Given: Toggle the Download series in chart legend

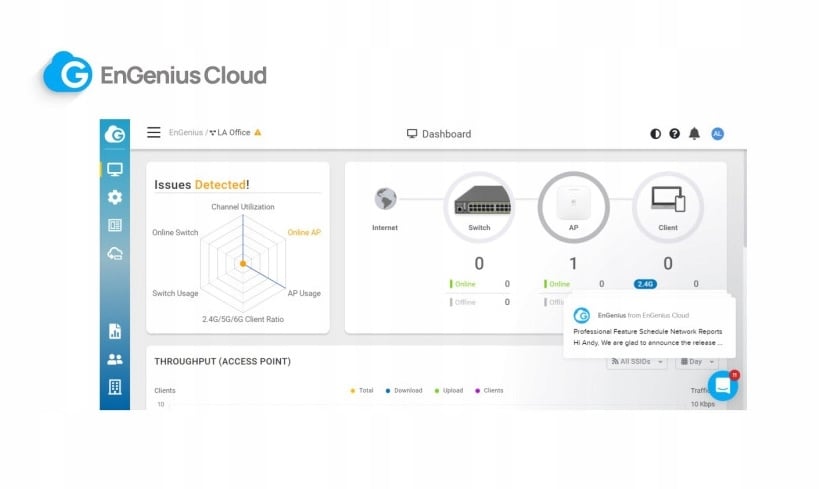Looking at the screenshot, I should pyautogui.click(x=403, y=390).
